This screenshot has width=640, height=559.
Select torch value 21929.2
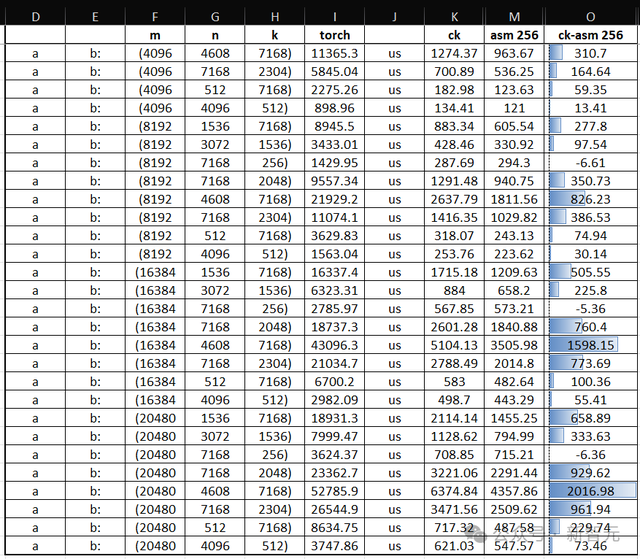[x=335, y=199]
